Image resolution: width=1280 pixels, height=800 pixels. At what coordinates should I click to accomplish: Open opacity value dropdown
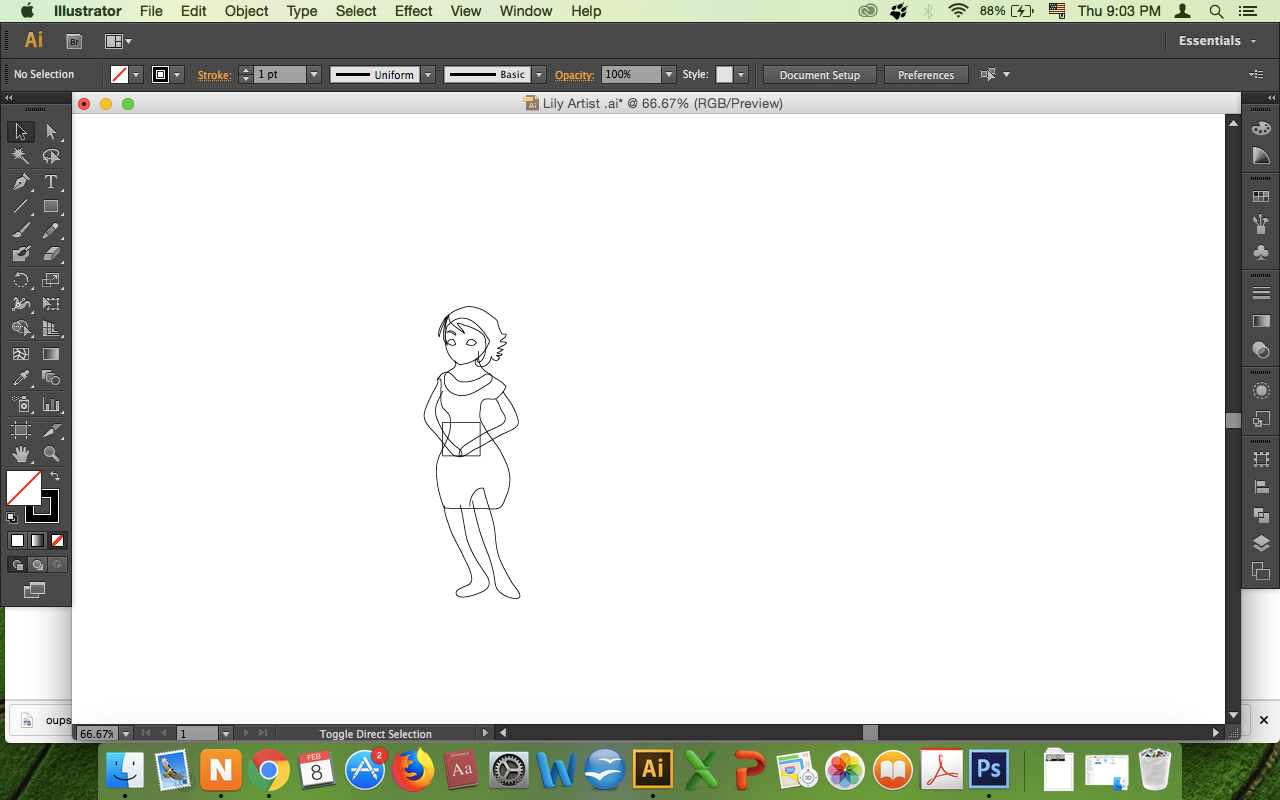point(669,75)
